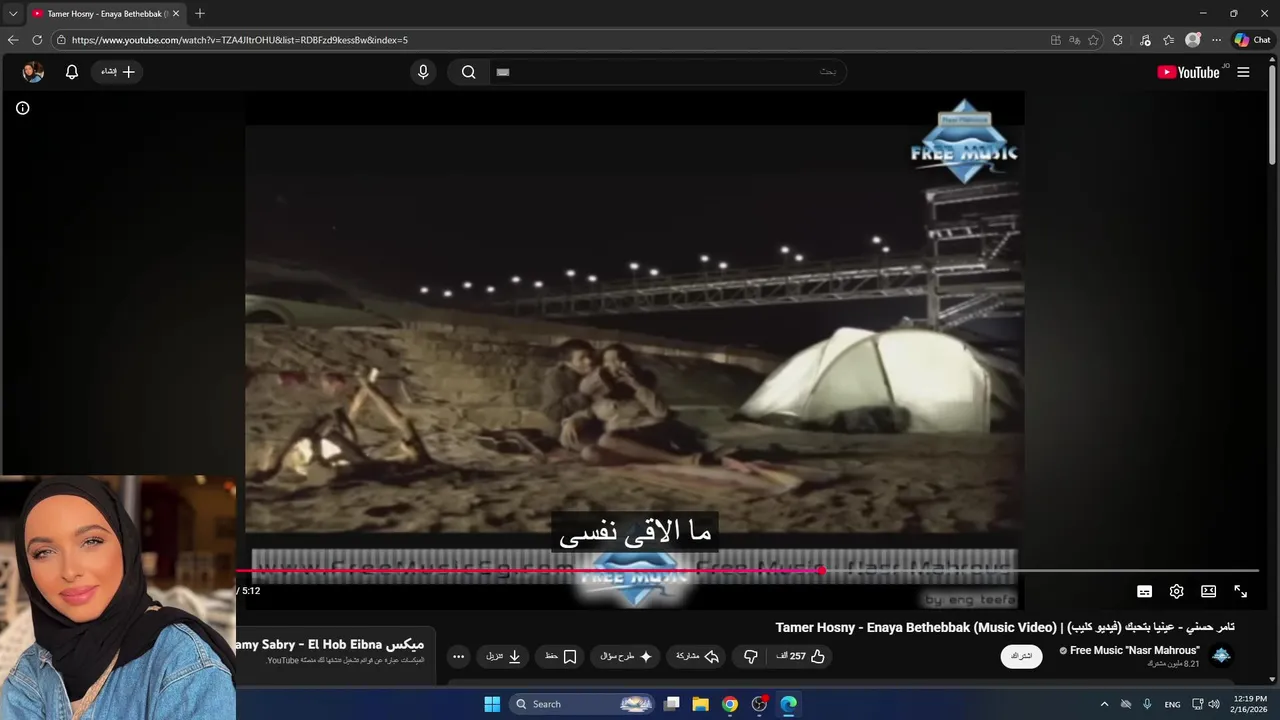1280x720 pixels.
Task: Open a new browser tab
Action: (x=200, y=14)
